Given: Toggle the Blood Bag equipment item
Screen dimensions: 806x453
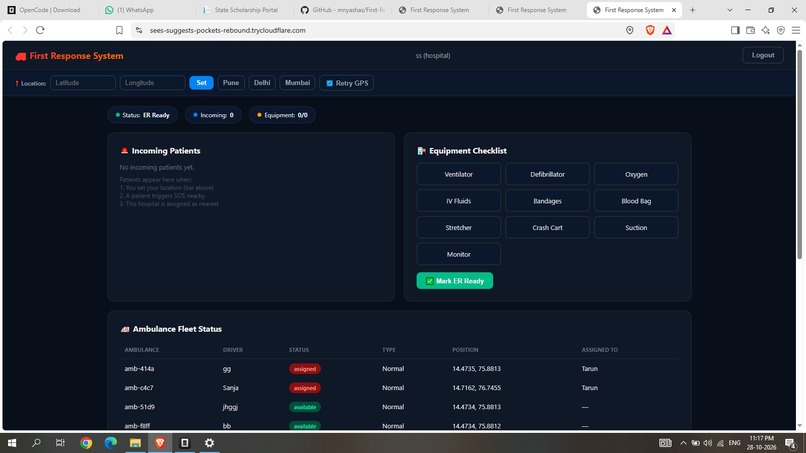Looking at the screenshot, I should pos(636,201).
